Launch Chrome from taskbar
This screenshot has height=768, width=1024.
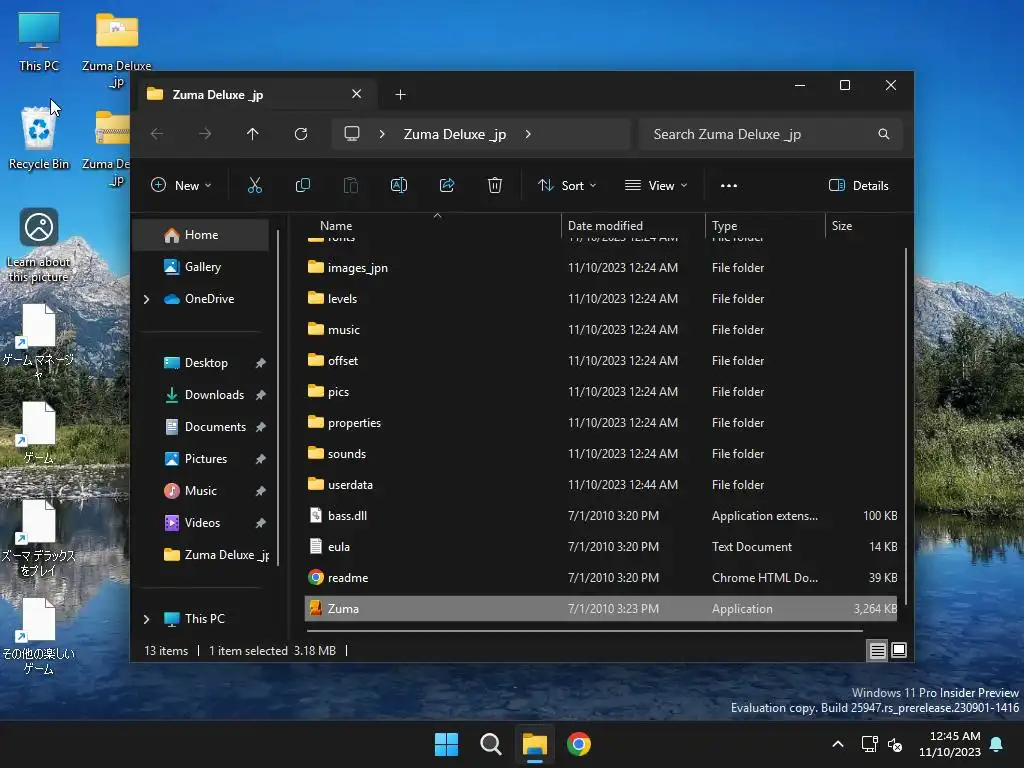click(x=579, y=744)
